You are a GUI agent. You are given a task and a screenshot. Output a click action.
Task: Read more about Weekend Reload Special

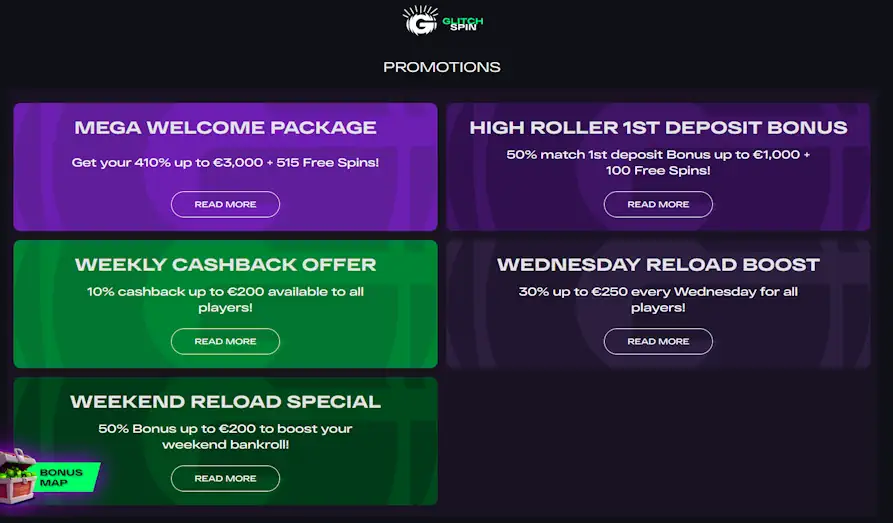226,479
